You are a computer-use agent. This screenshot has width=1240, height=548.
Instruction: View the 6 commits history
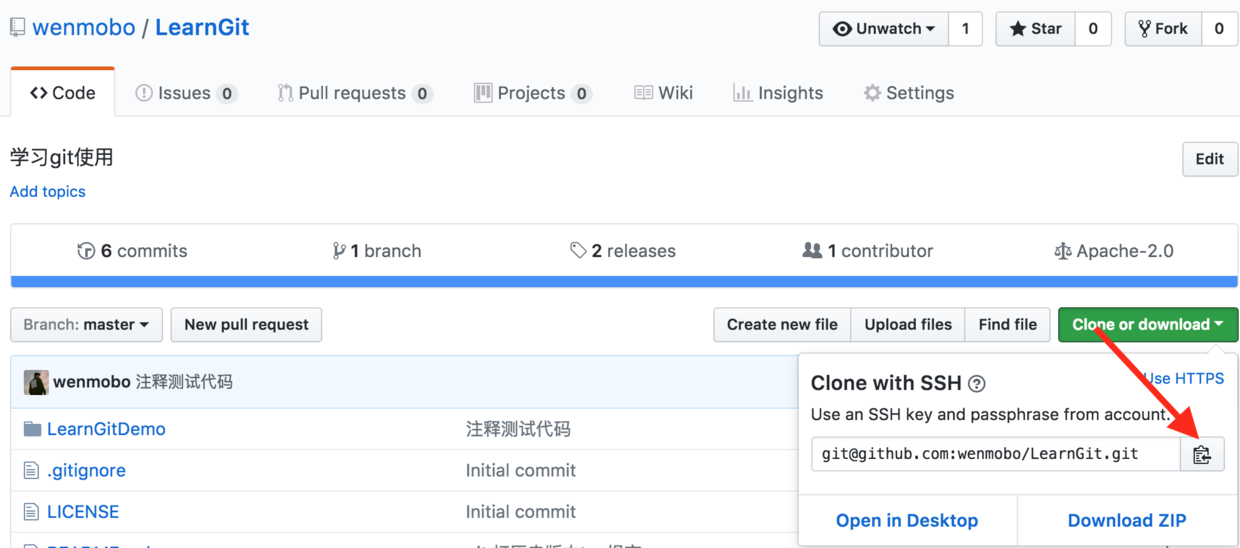[132, 251]
